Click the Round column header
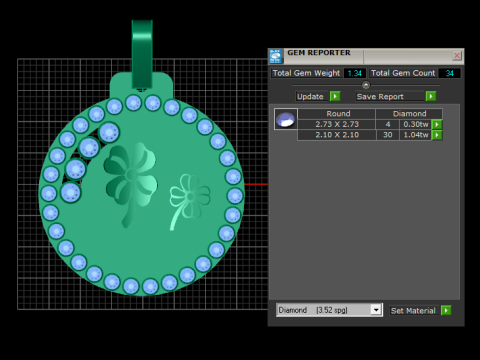 (x=337, y=114)
